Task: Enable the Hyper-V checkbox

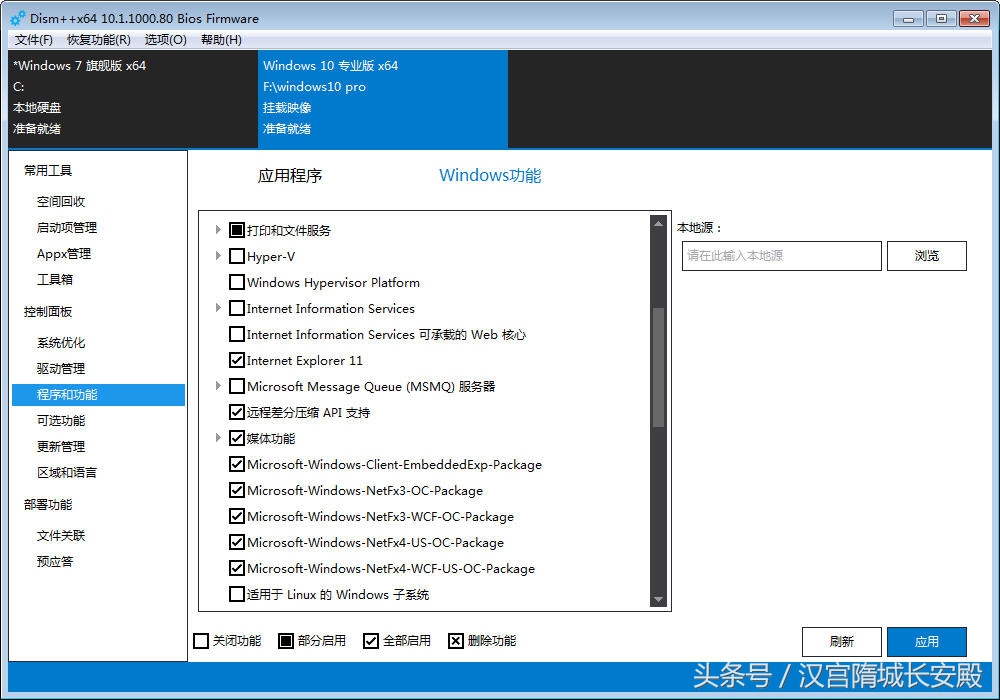Action: [237, 256]
